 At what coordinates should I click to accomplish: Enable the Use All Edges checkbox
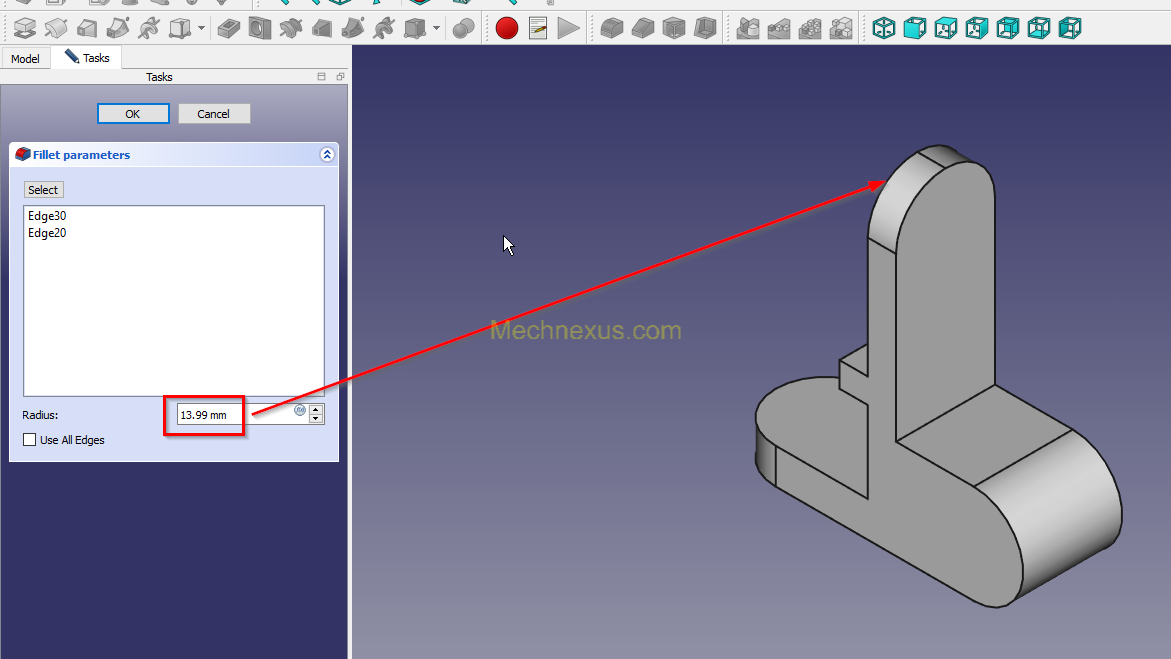30,440
